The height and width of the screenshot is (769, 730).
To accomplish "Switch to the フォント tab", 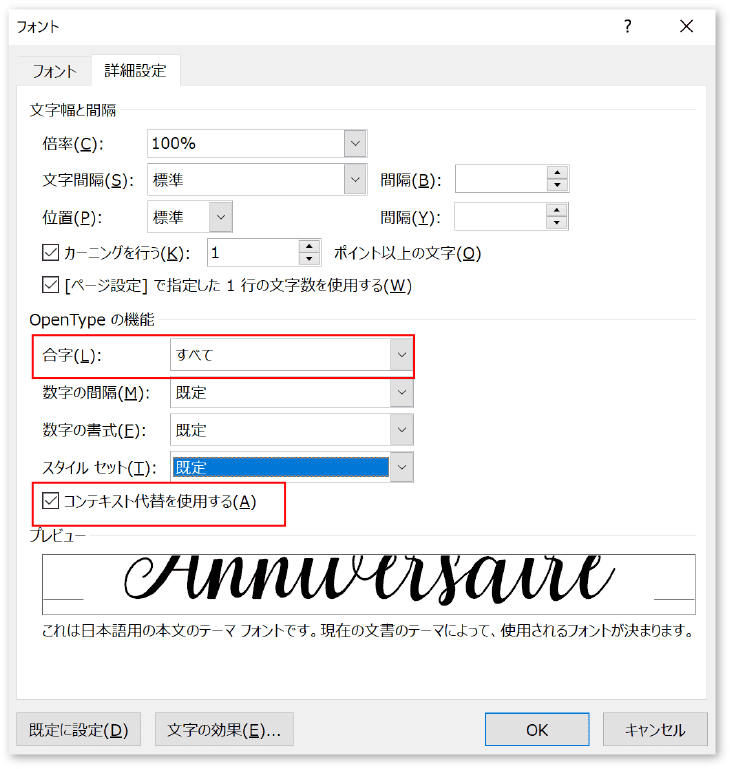I will (x=54, y=71).
